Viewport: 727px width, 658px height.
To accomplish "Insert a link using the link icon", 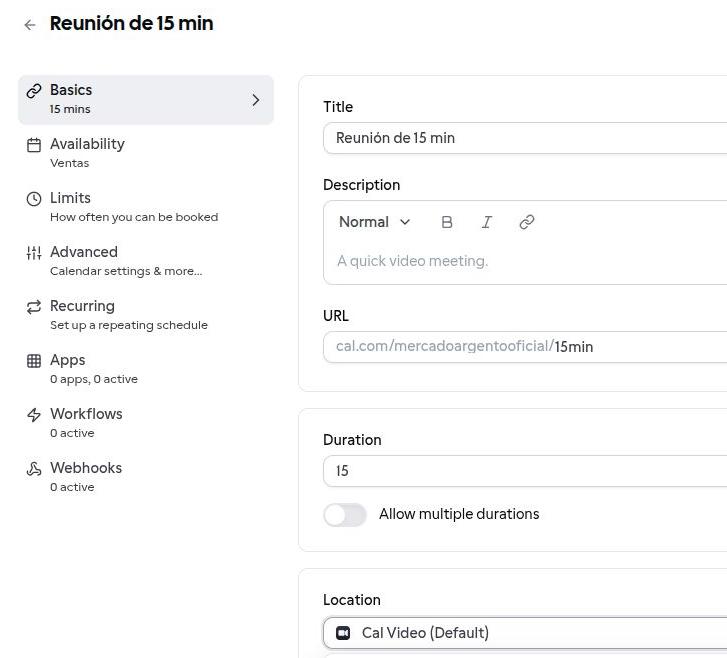I will tap(527, 222).
